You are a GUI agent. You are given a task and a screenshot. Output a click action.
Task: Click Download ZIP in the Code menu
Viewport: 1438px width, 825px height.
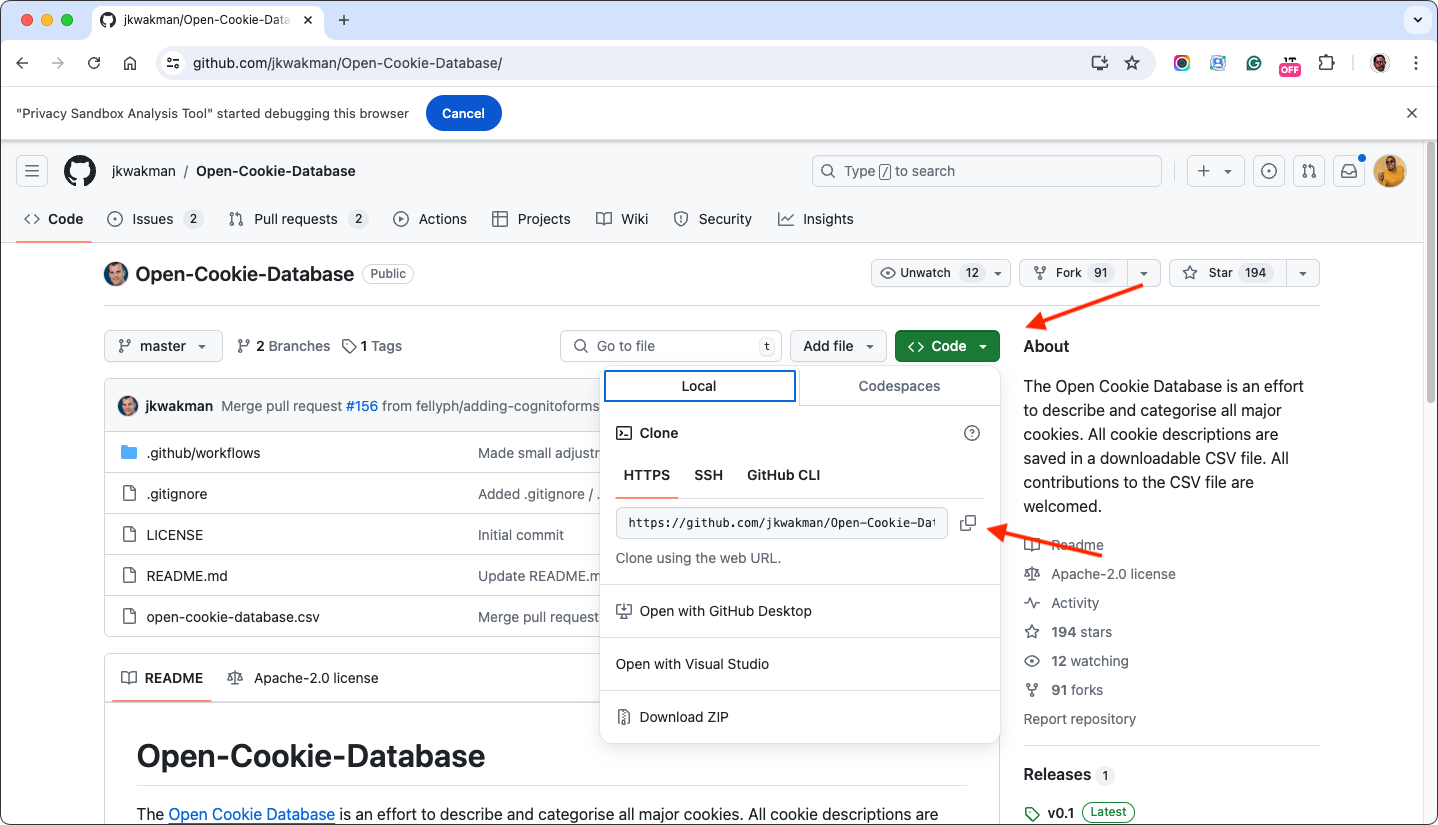[800, 717]
